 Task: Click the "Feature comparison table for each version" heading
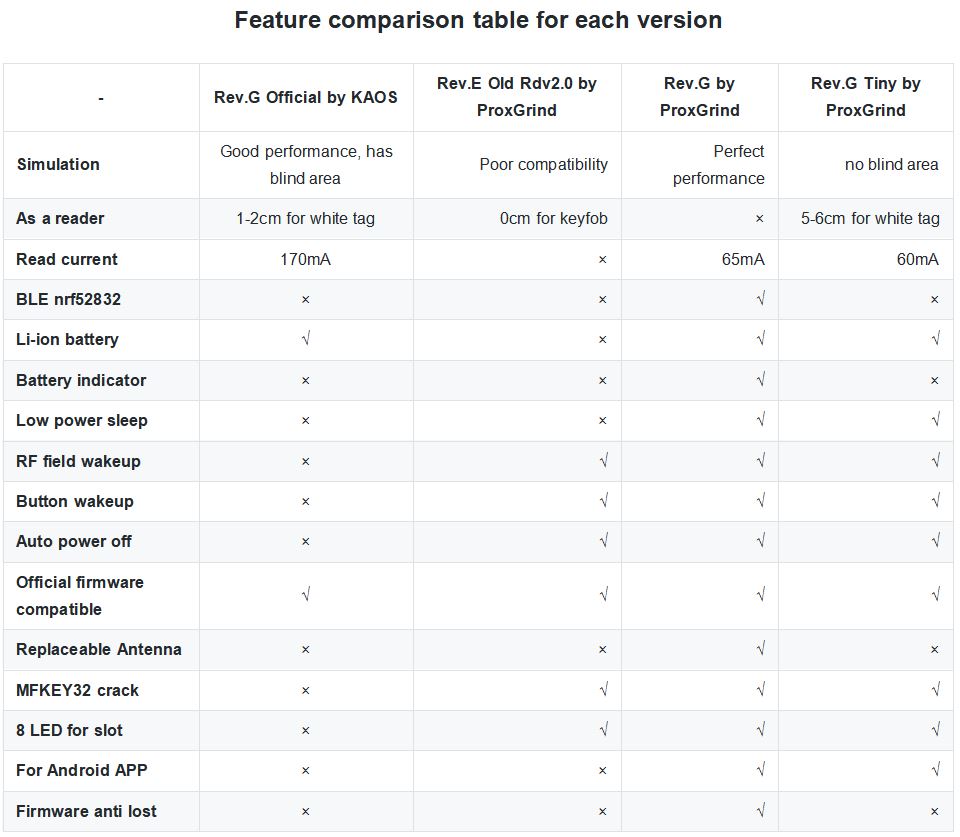pos(478,20)
